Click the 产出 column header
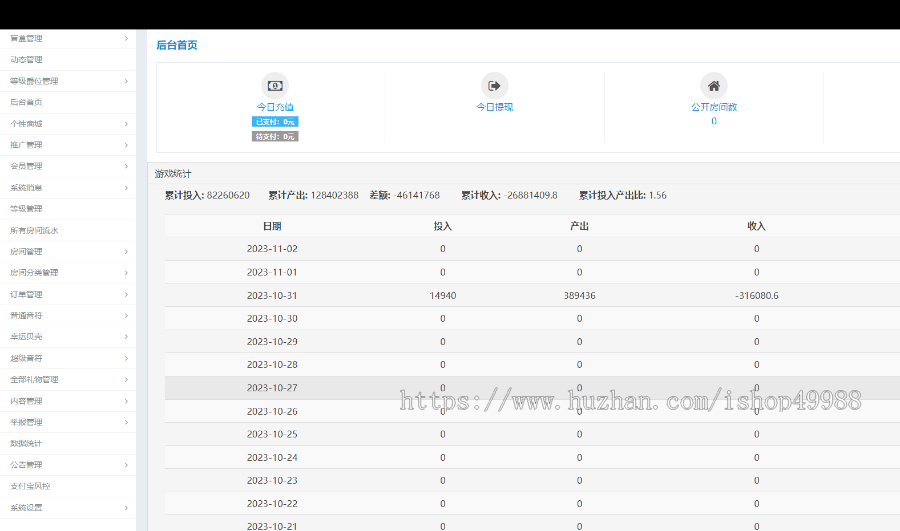The image size is (900, 531). point(579,226)
